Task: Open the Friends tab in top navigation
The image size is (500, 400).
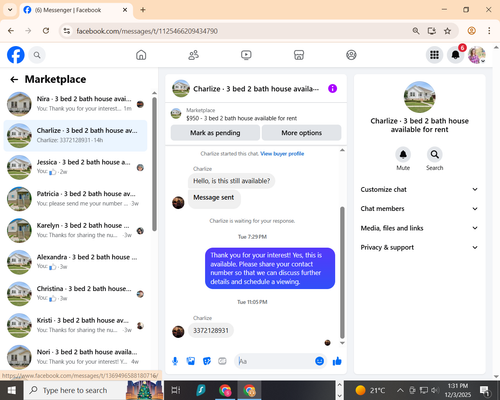Action: click(x=194, y=55)
